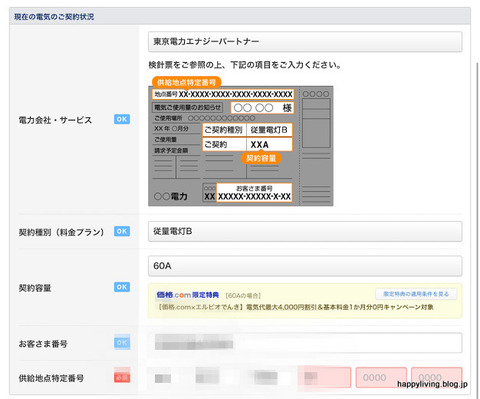Open the 60A contract capacity dropdown
This screenshot has height=399, width=480.
(305, 266)
